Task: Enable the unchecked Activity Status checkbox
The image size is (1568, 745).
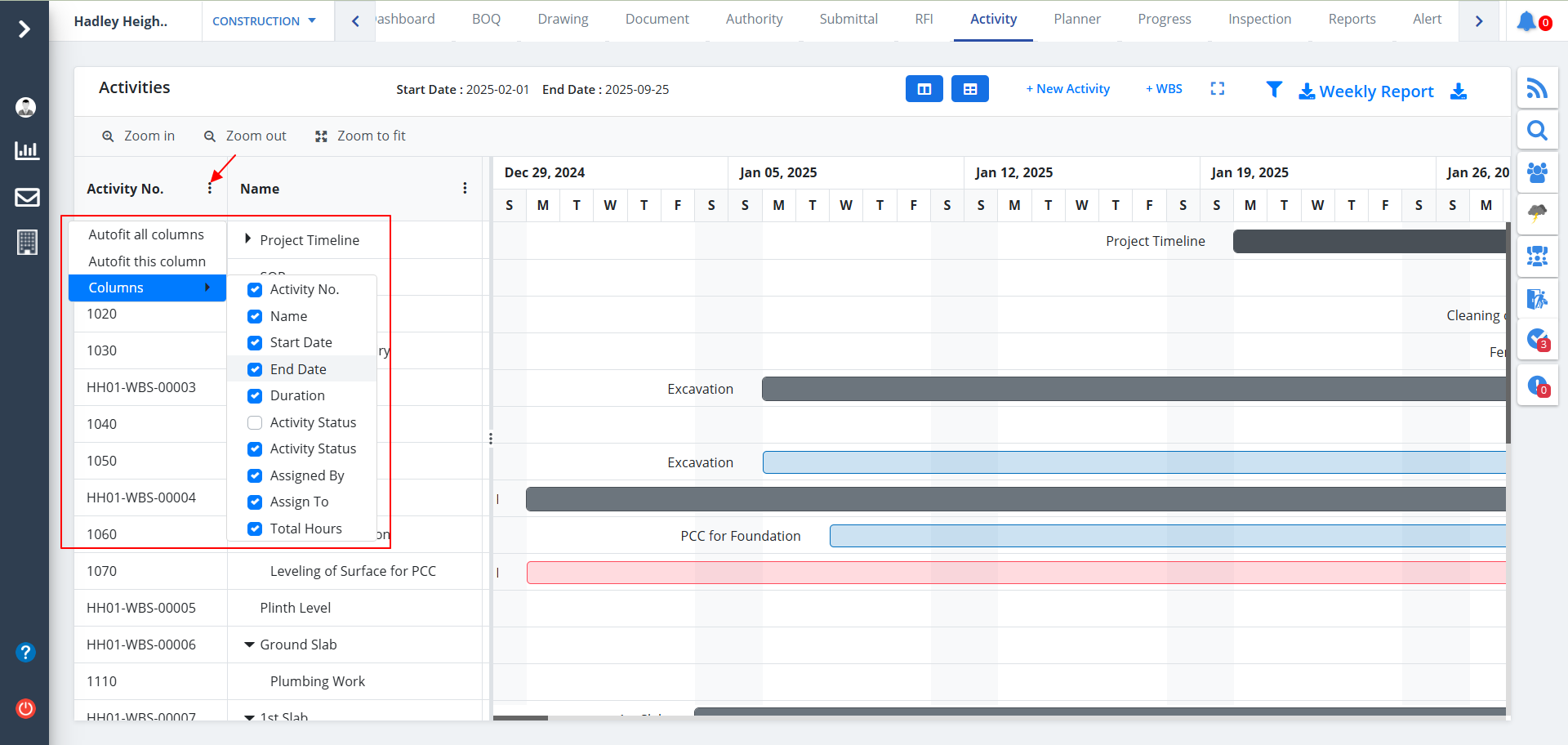Action: pyautogui.click(x=255, y=422)
